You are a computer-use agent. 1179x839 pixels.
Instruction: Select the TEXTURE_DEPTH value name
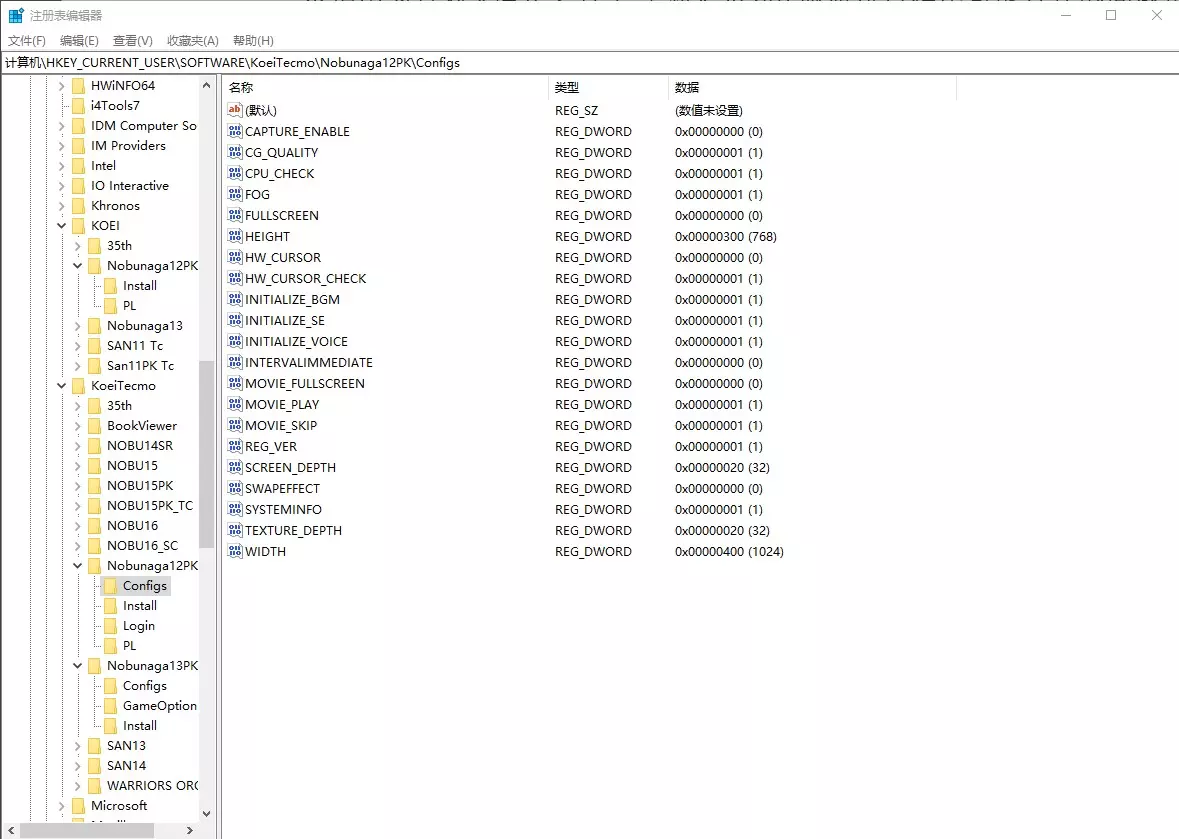coord(293,530)
